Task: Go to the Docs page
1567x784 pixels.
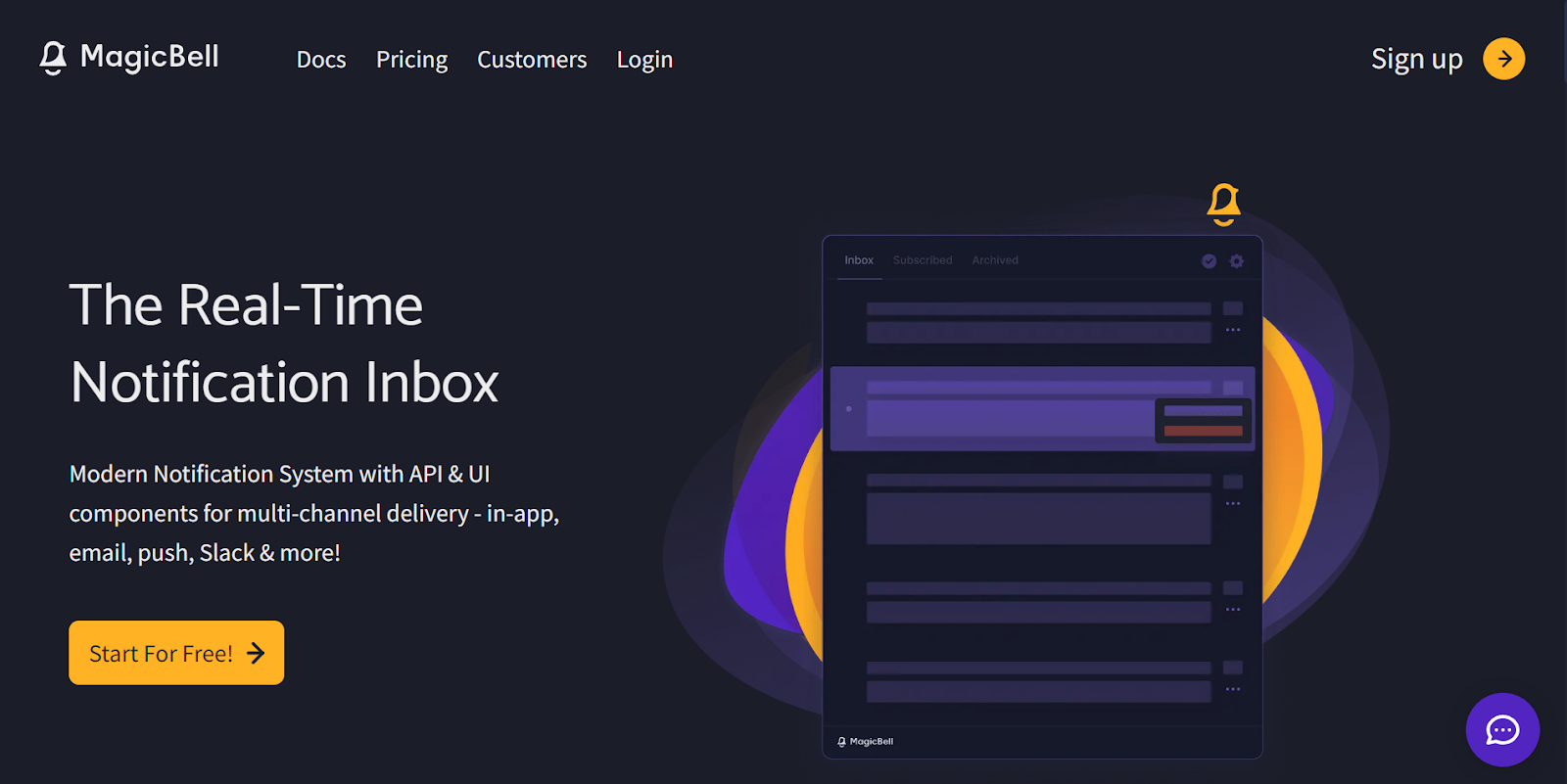Action: point(321,60)
